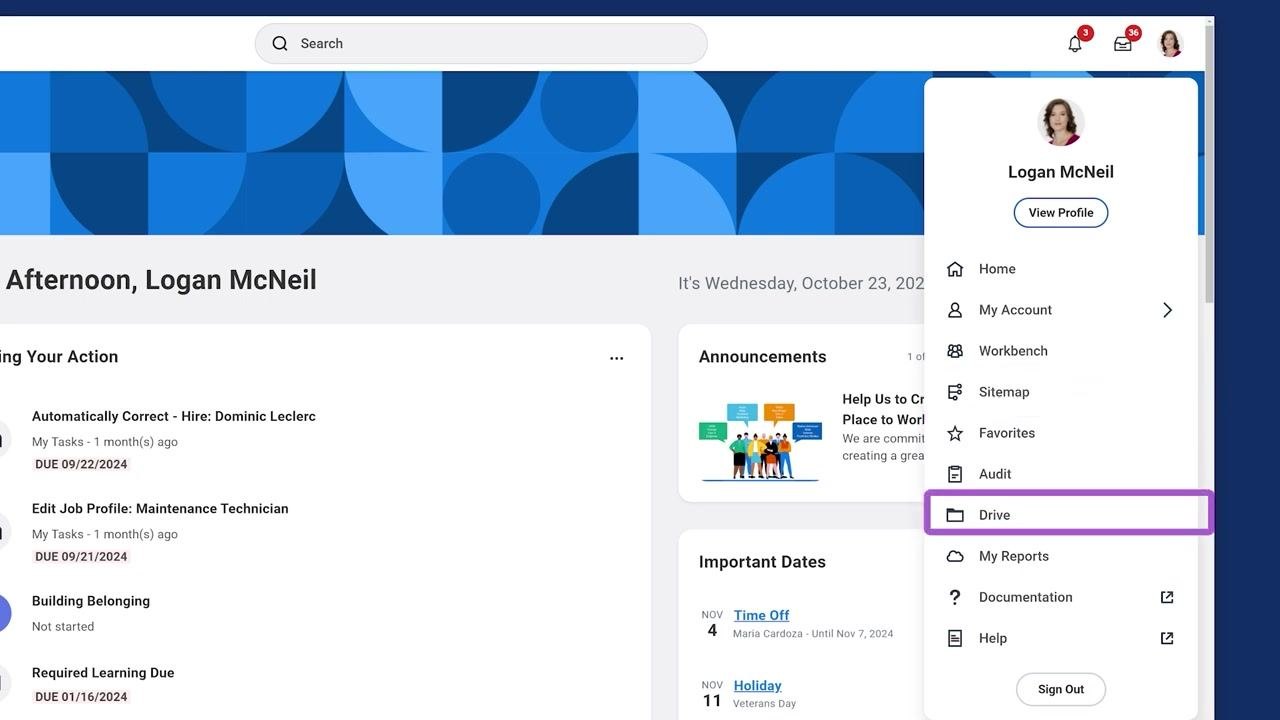Screen dimensions: 1280x720
Task: Click the Documentation question mark icon
Action: pos(955,597)
